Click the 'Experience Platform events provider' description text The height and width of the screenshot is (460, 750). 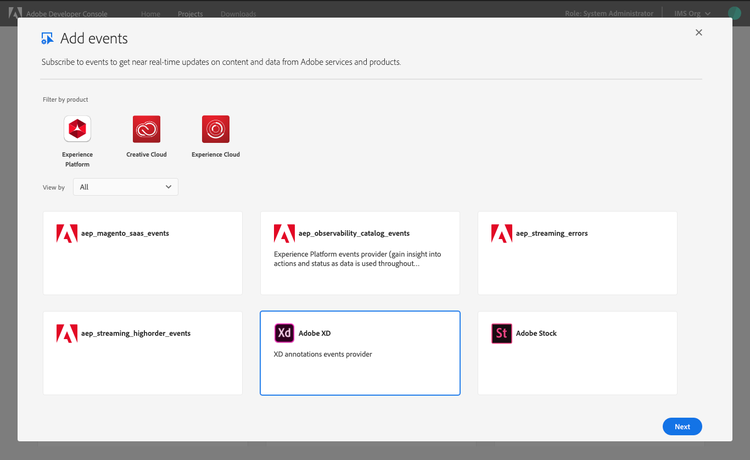tap(357, 259)
